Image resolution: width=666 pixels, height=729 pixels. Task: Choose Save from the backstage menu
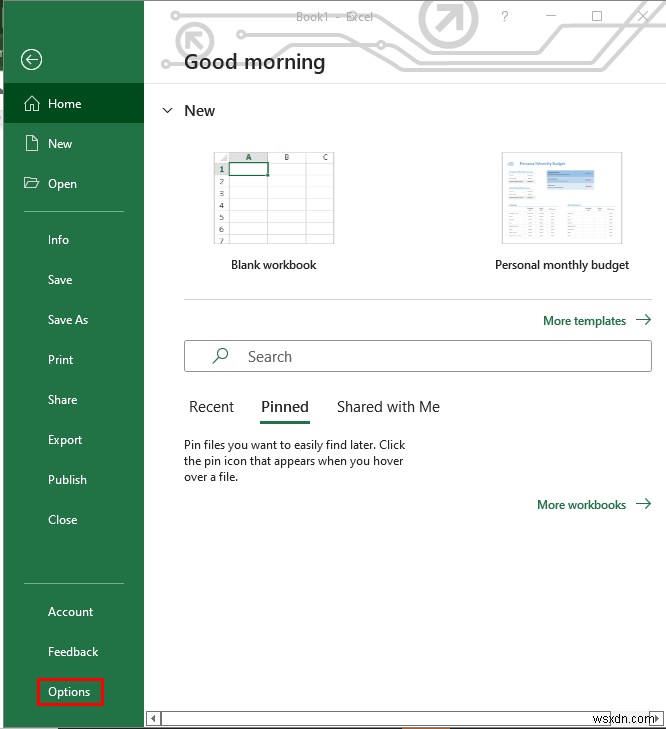[60, 280]
